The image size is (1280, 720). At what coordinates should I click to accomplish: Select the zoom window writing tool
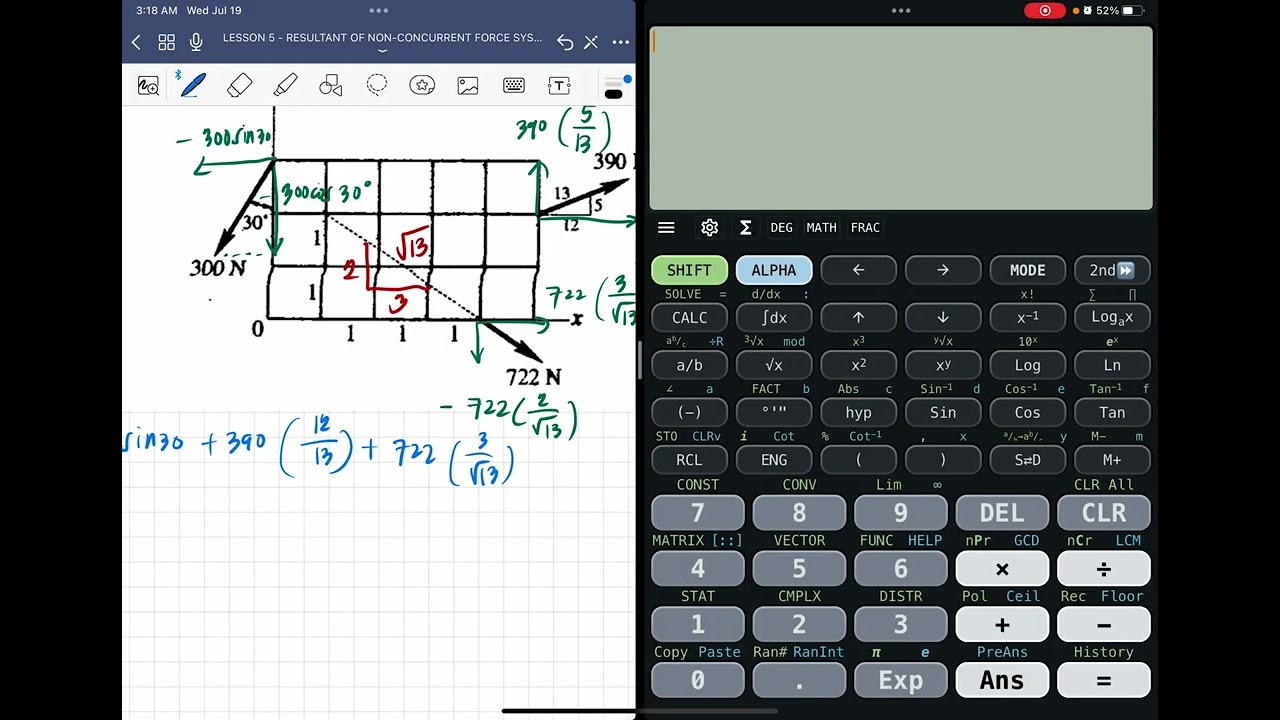148,86
